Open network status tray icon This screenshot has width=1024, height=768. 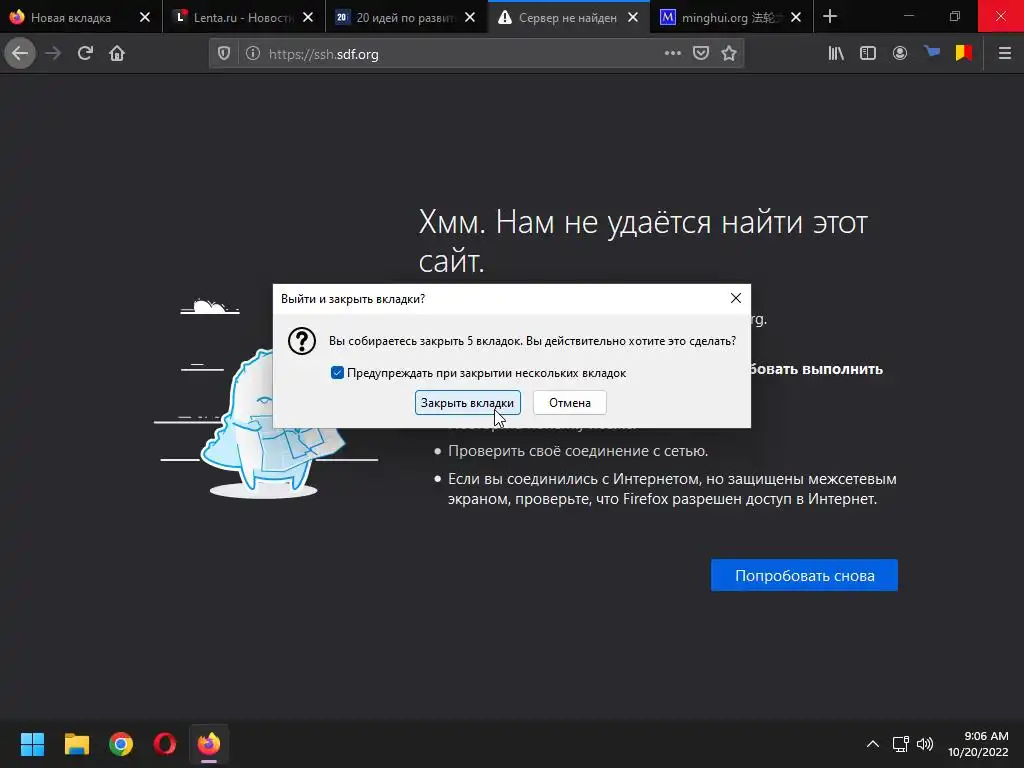[x=901, y=744]
